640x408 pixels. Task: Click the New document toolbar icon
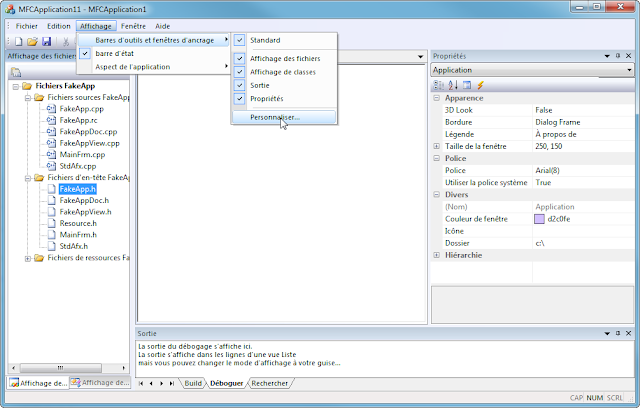19,41
